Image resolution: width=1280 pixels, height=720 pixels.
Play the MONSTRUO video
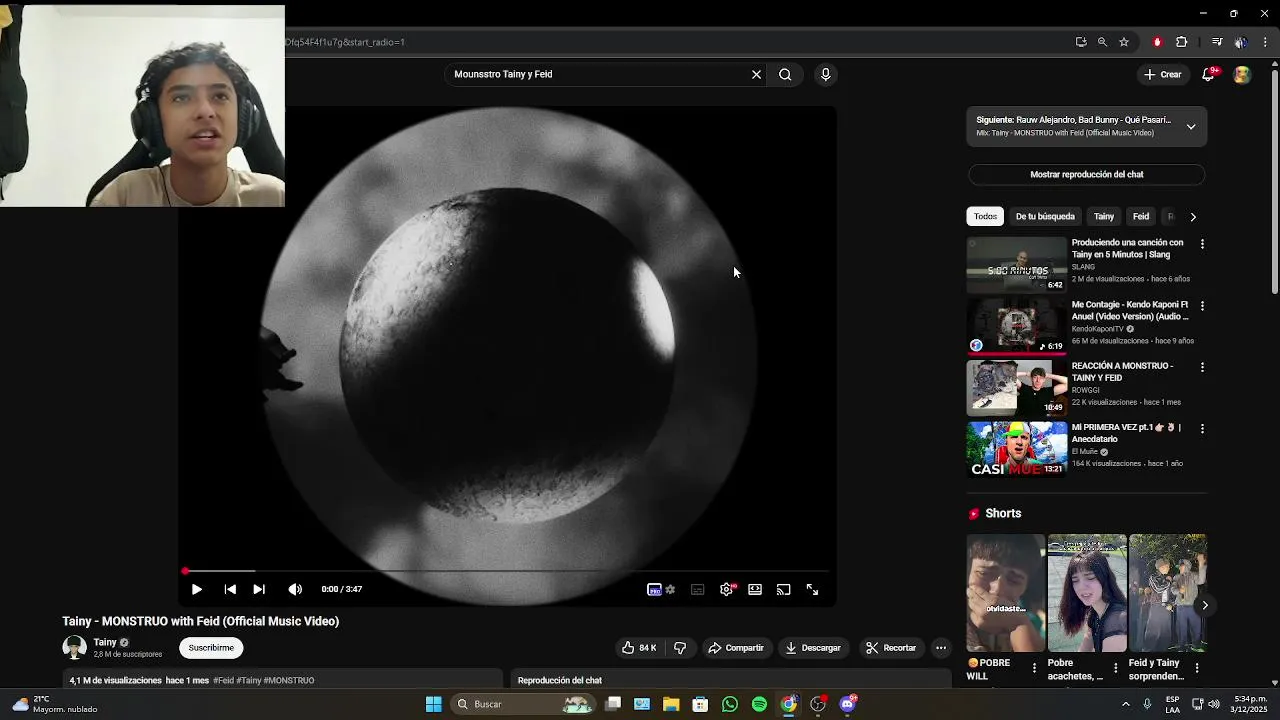pos(196,590)
